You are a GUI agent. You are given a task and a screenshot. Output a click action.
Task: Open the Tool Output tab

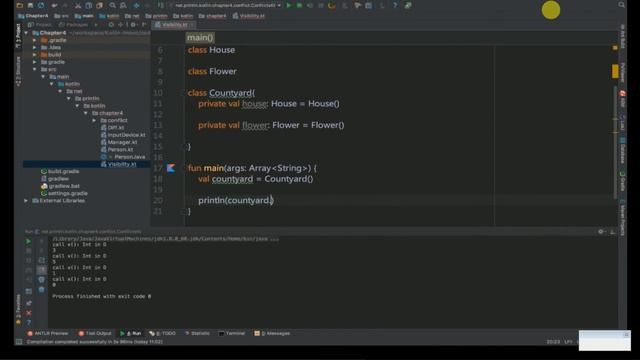[x=95, y=333]
